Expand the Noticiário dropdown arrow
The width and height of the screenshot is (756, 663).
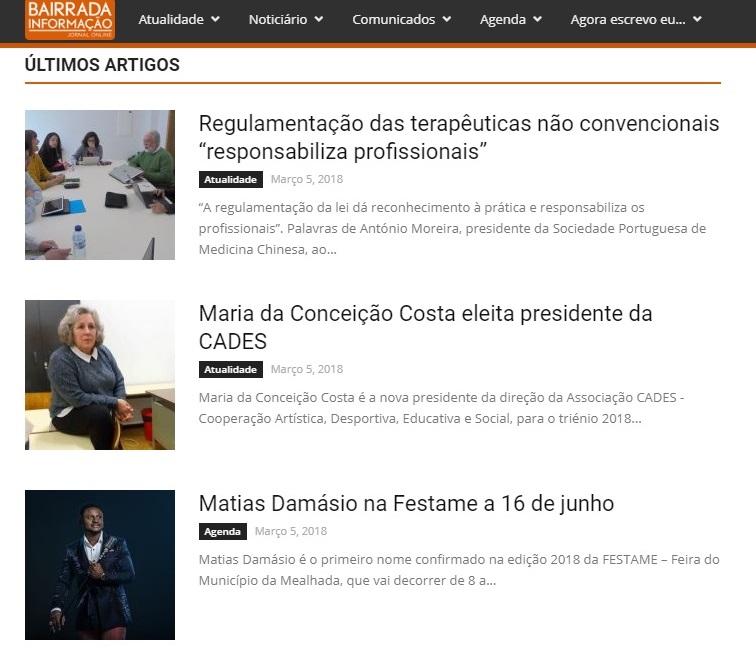click(319, 19)
